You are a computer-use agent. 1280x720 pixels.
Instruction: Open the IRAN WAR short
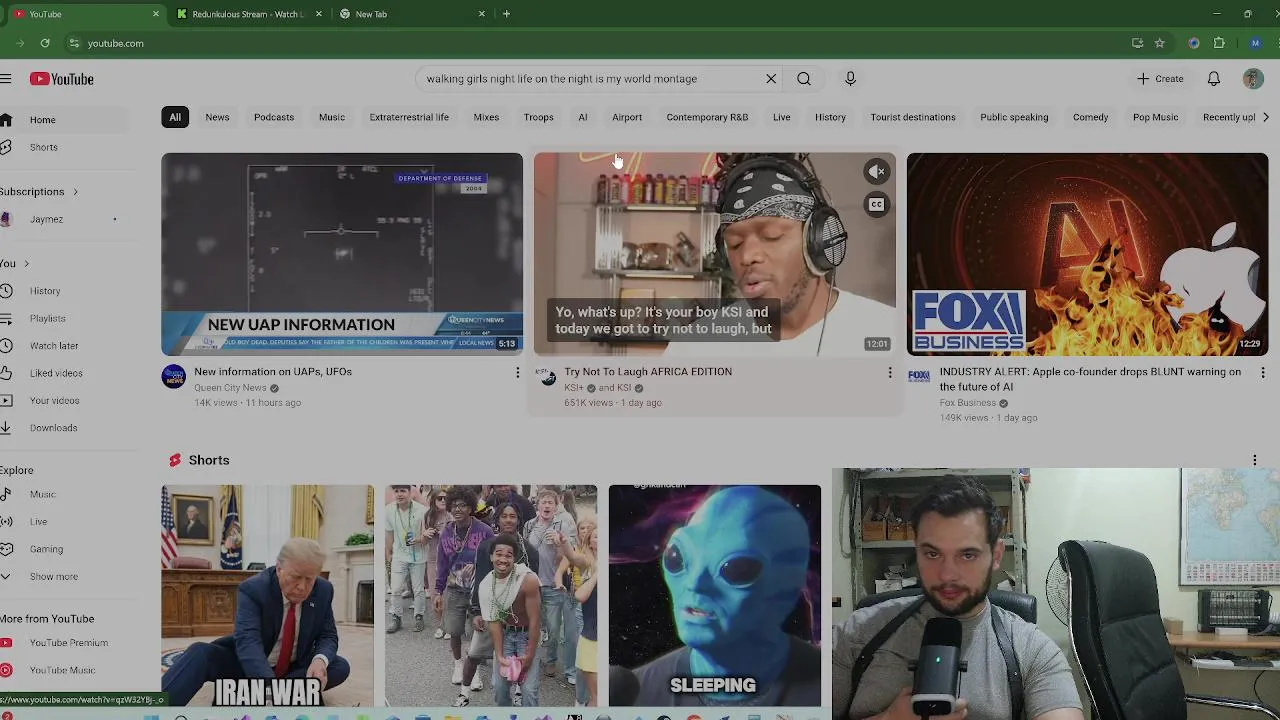[267, 596]
